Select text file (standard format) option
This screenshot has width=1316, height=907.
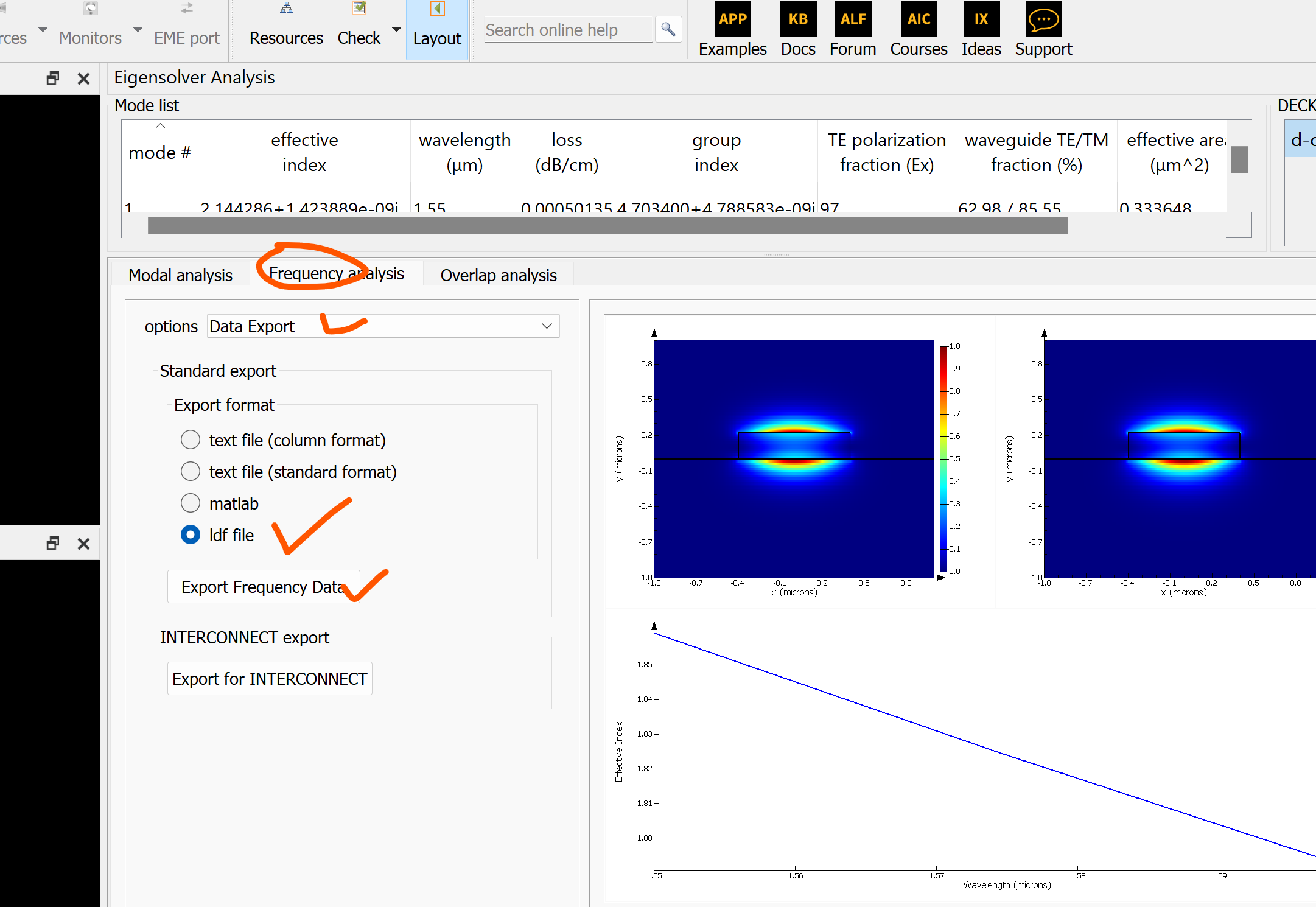tap(191, 471)
